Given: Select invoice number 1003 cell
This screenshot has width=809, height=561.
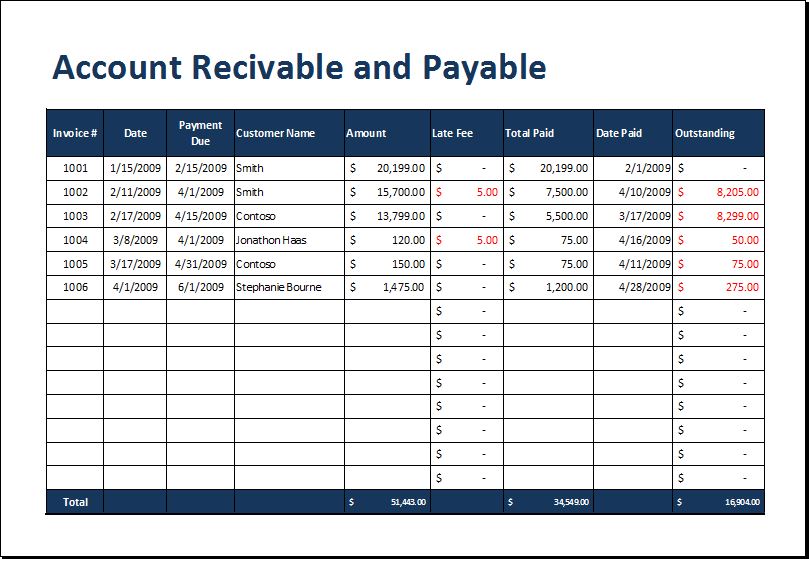Looking at the screenshot, I should [75, 216].
